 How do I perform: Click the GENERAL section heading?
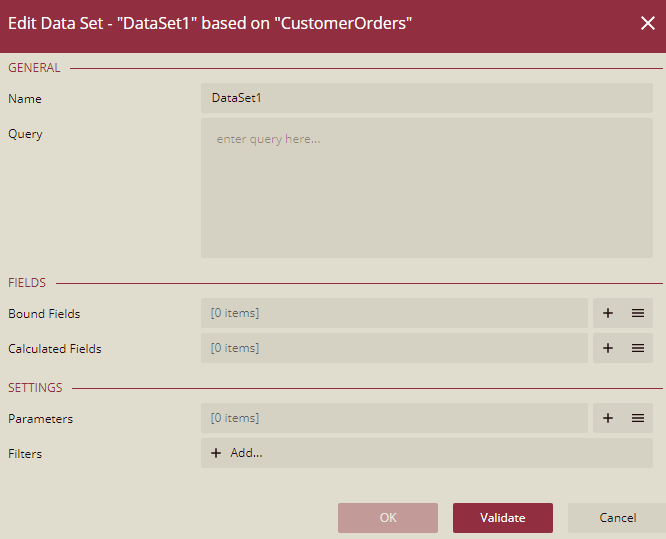34,68
